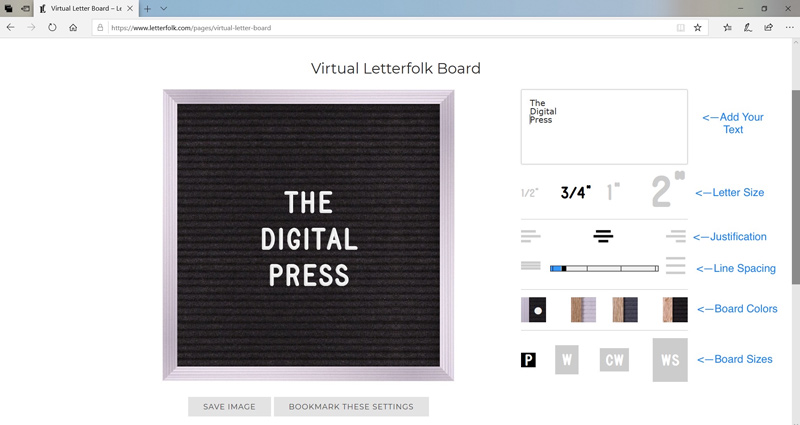Select center justification icon
800x425 pixels.
click(x=603, y=236)
